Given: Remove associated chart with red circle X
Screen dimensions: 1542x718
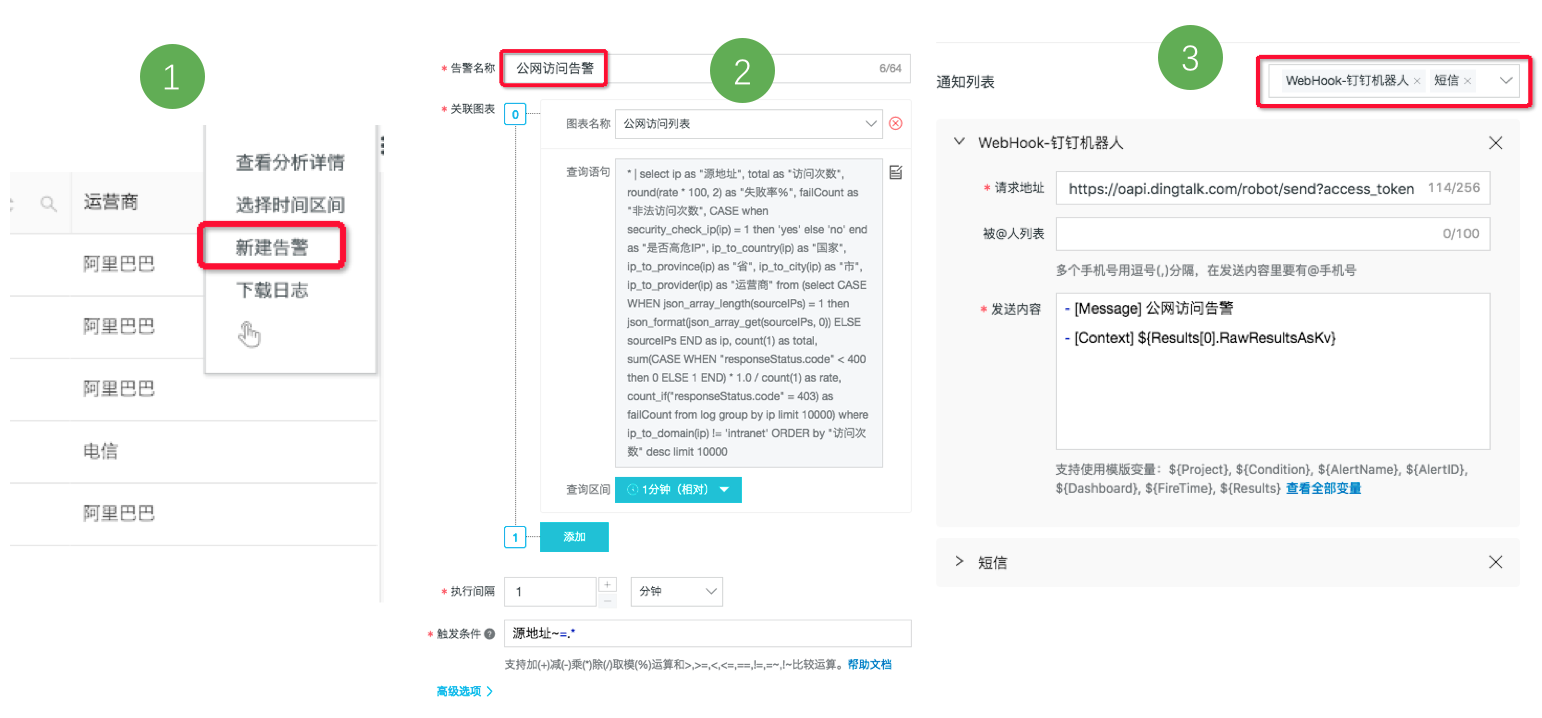Looking at the screenshot, I should click(x=895, y=124).
